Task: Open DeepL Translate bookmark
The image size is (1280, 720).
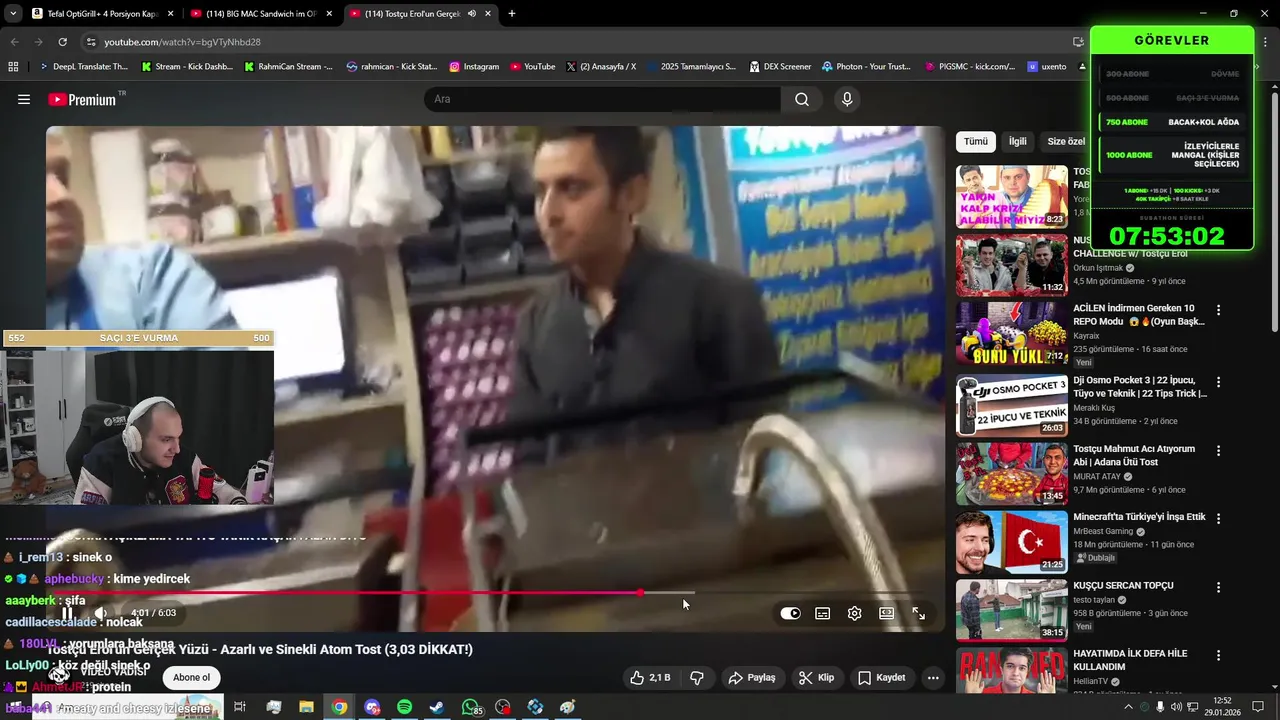Action: [83, 66]
